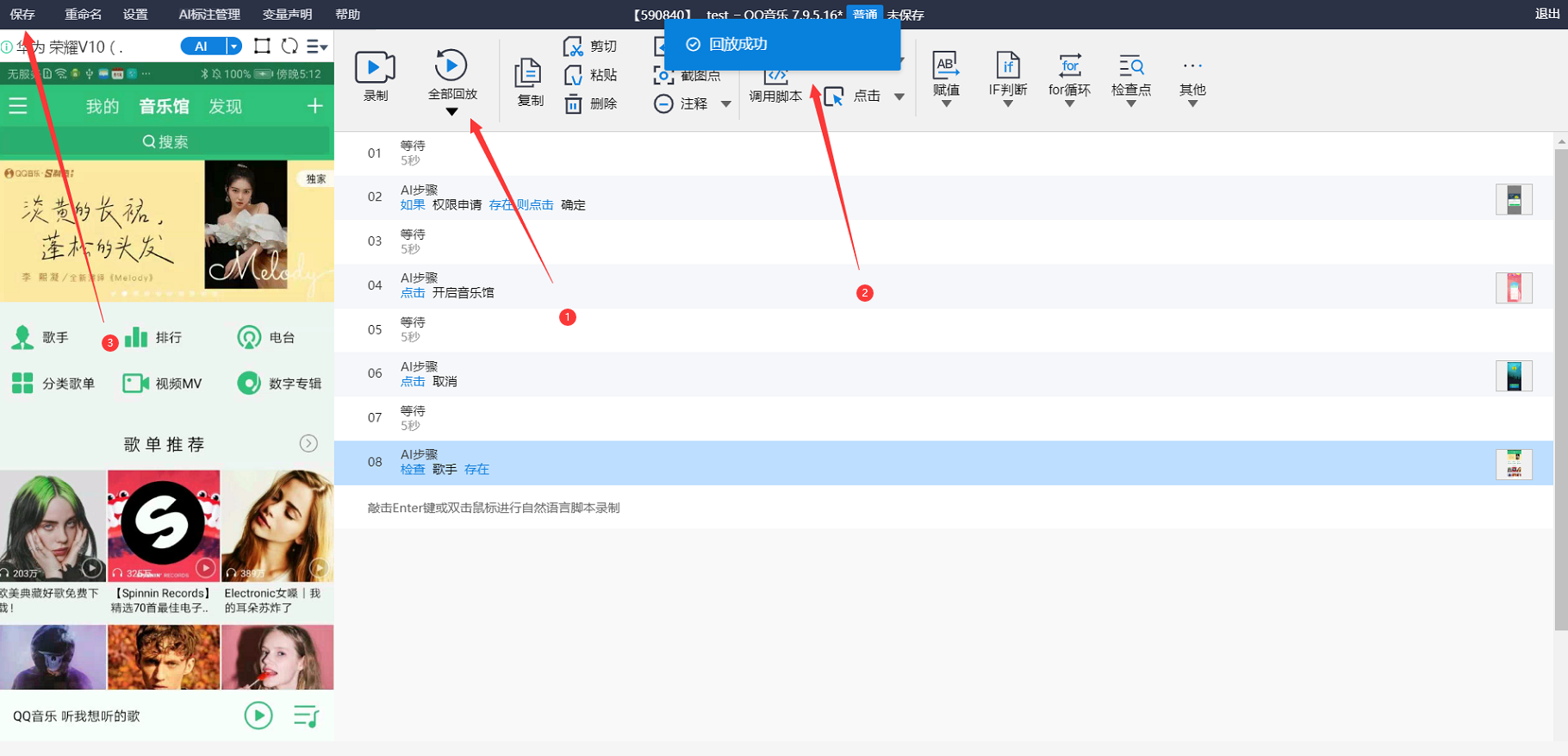The height and width of the screenshot is (756, 1568).
Task: Click the 粘贴 paste icon
Action: (573, 76)
